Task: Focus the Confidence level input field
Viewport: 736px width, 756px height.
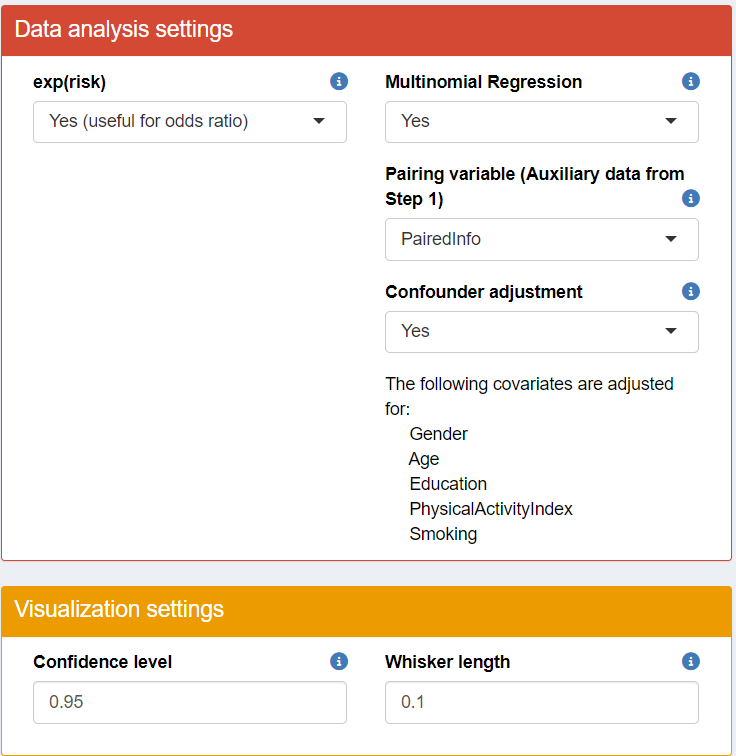Action: tap(190, 702)
